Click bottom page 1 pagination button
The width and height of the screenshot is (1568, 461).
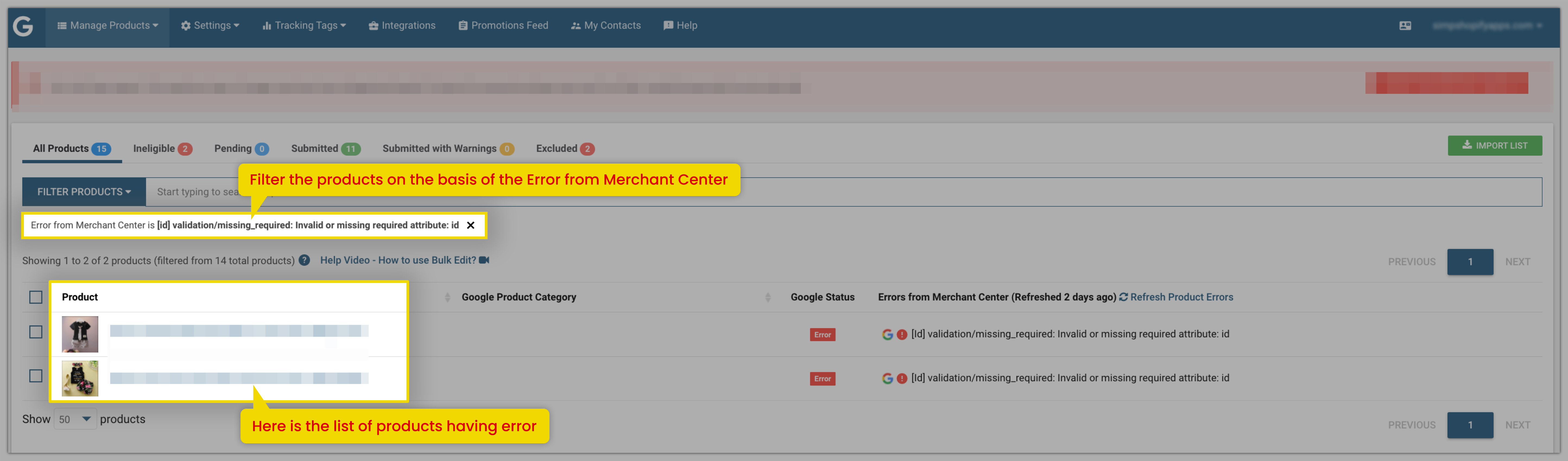(x=1470, y=425)
